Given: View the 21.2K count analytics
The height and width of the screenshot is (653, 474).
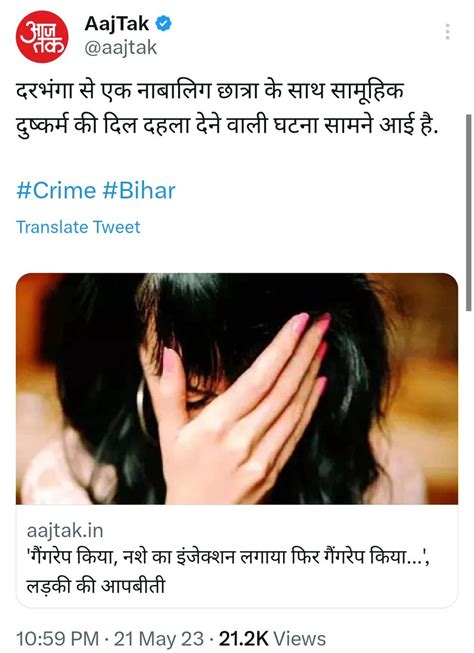Looking at the screenshot, I should click(x=243, y=639).
